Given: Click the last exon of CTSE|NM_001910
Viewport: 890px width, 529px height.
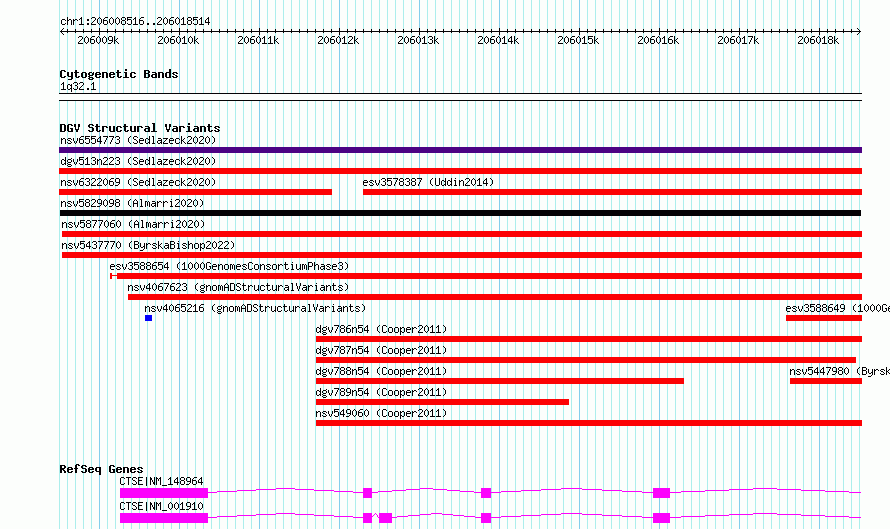Looking at the screenshot, I should click(661, 518).
